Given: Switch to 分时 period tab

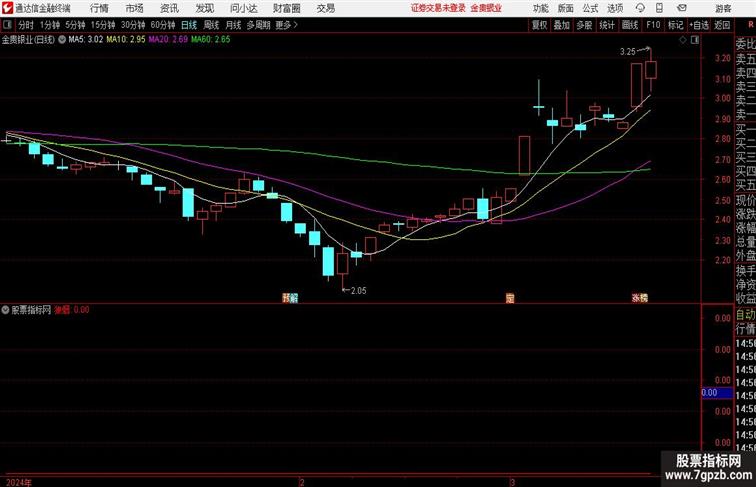Looking at the screenshot, I should (26, 25).
